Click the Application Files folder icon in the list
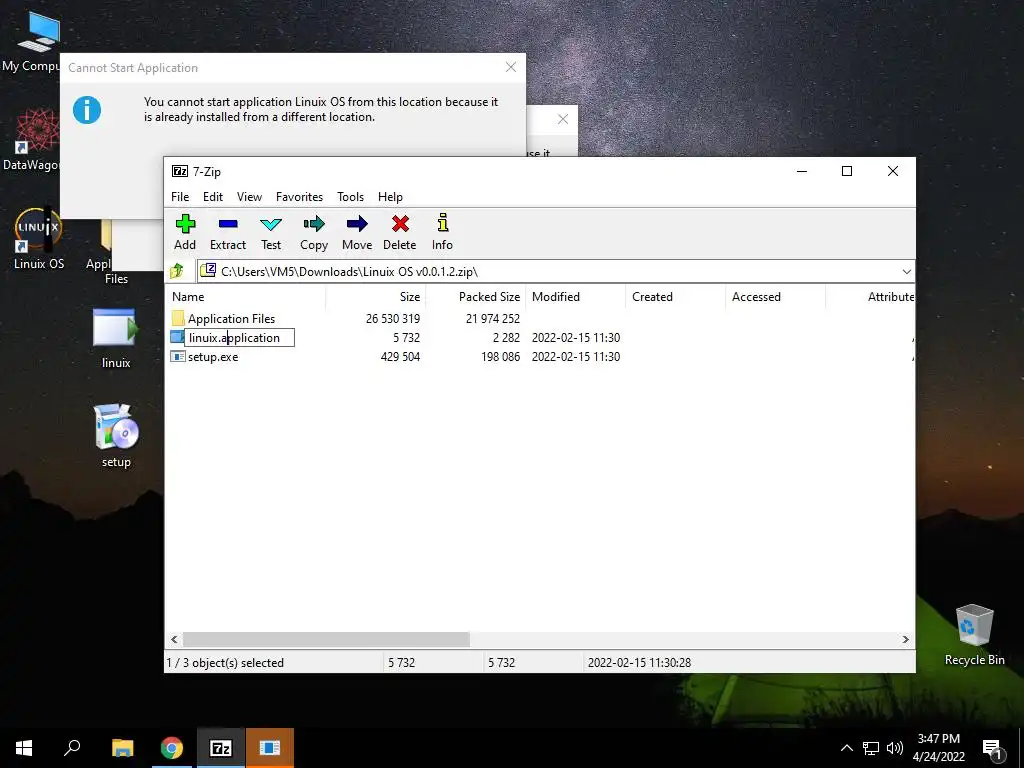This screenshot has height=768, width=1024. 178,319
